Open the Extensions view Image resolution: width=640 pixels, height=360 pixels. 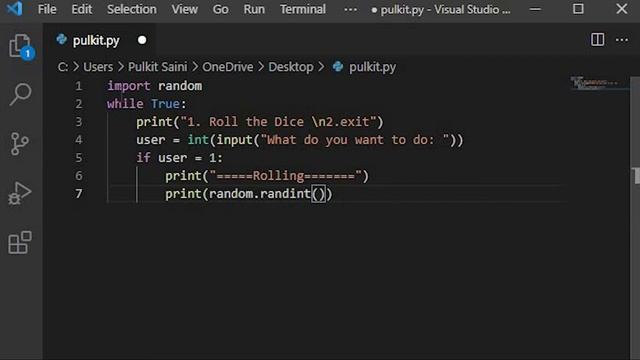(x=20, y=242)
